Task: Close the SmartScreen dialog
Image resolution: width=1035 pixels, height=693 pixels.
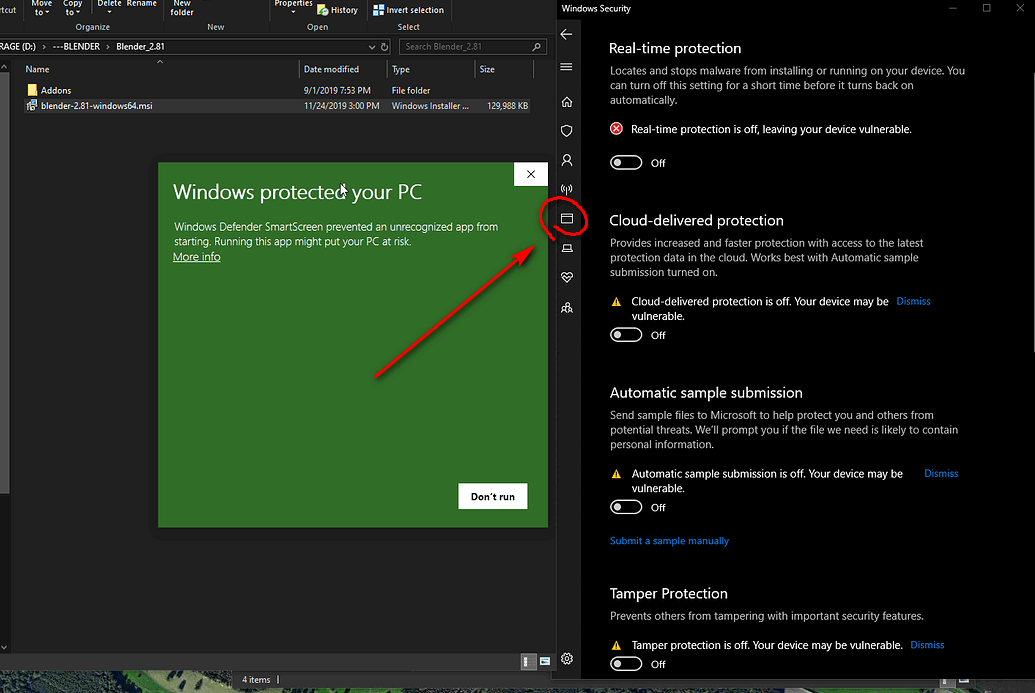Action: [531, 174]
